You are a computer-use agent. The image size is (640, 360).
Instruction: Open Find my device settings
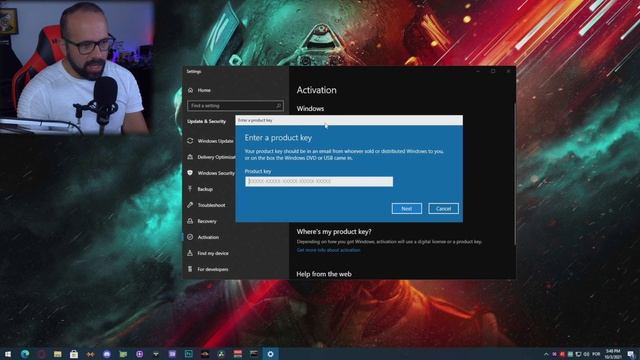tap(208, 253)
